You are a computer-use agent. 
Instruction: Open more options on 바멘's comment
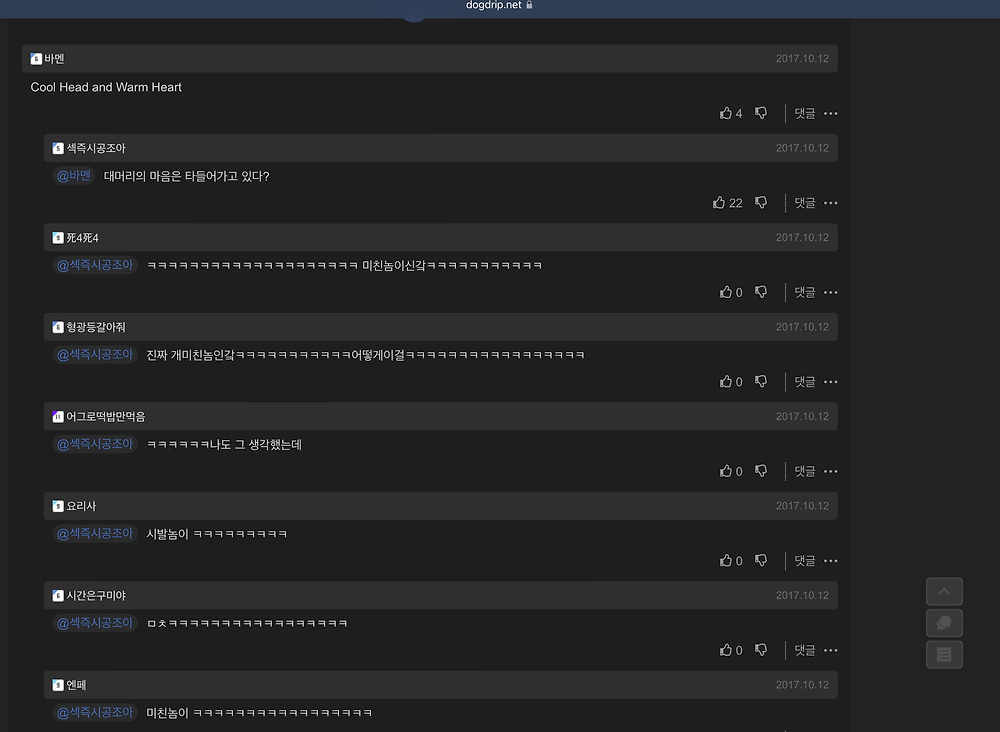830,113
